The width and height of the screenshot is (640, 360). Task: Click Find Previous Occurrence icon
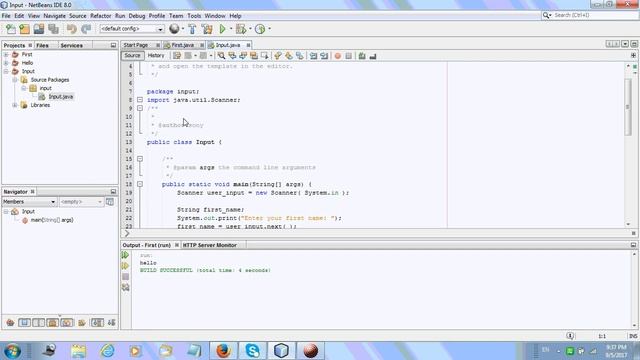232,56
